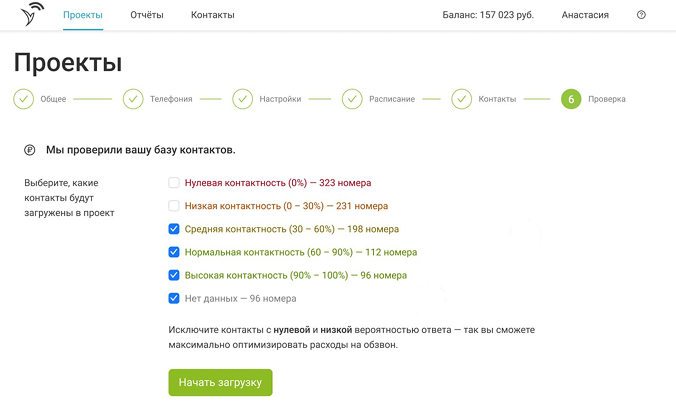
Task: Open the Контакты tab in navigation
Action: (213, 15)
